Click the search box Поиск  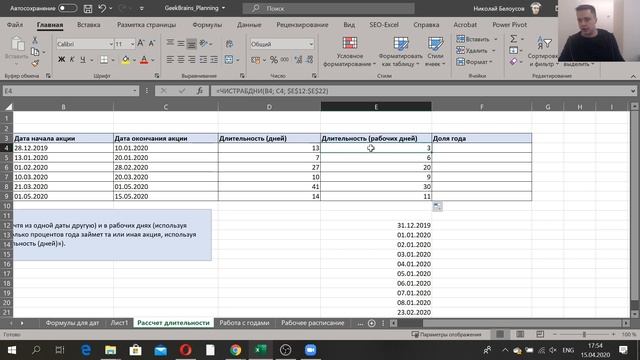(x=329, y=8)
